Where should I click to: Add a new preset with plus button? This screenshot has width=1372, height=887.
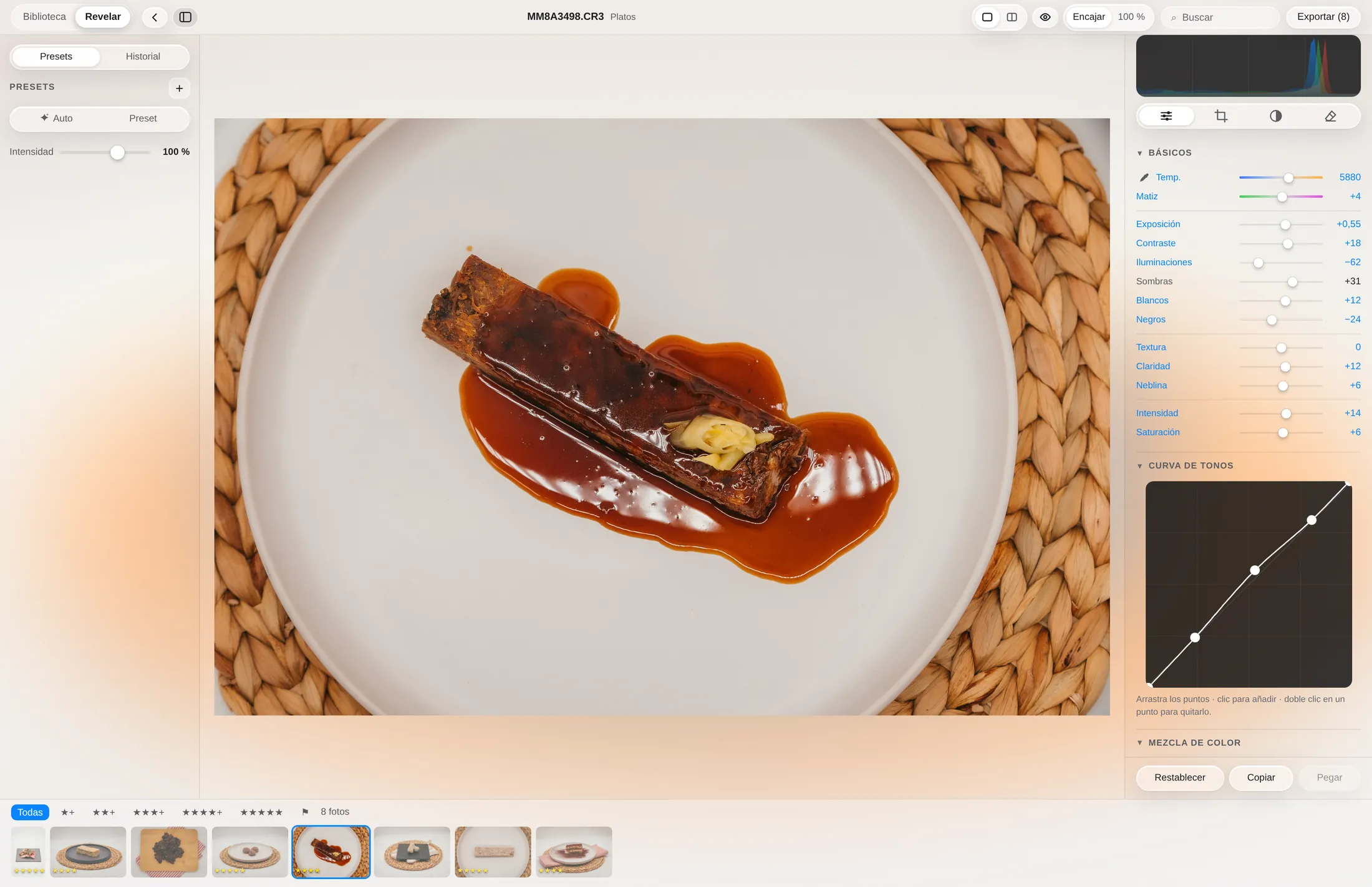click(x=179, y=88)
